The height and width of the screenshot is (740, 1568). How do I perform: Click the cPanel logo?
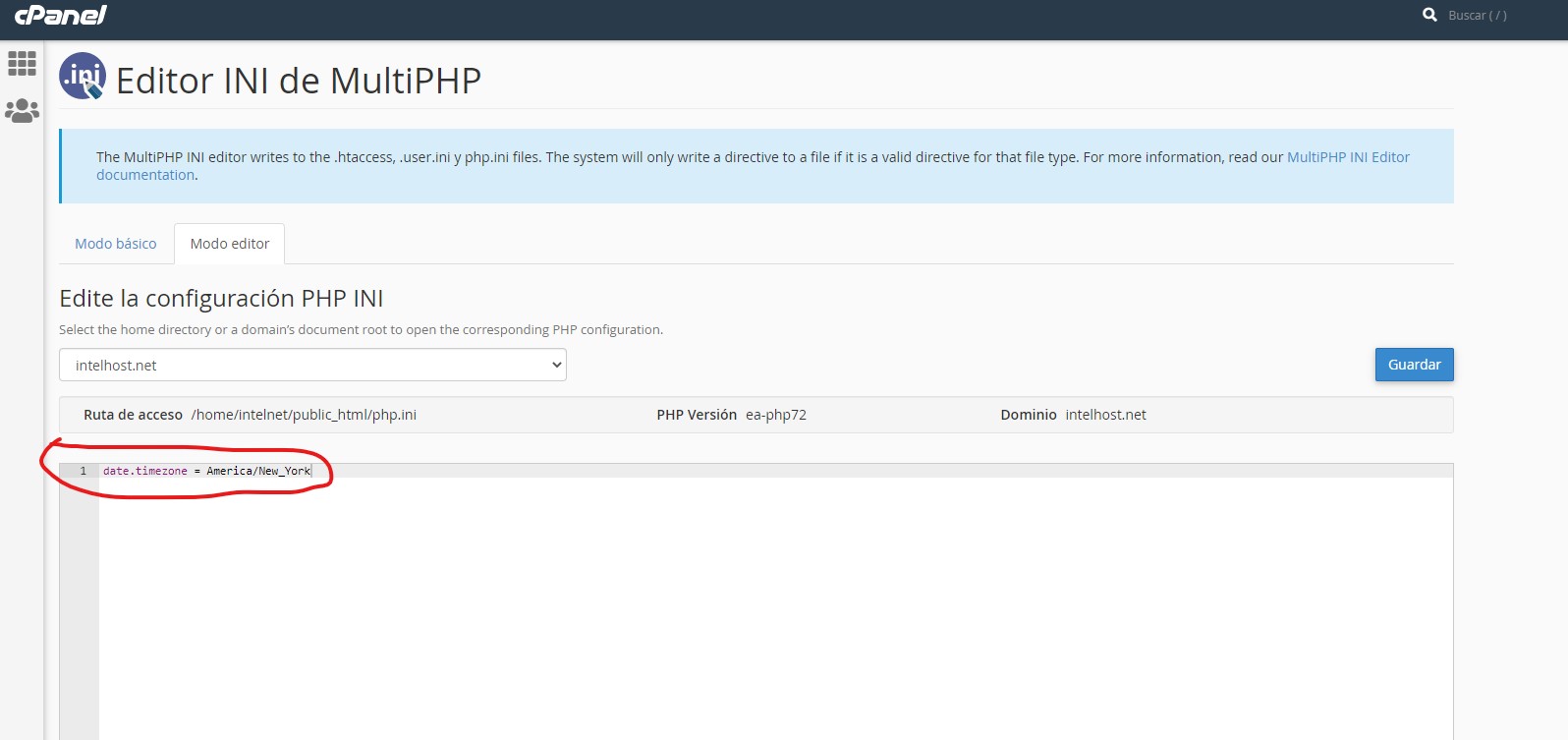(x=60, y=15)
